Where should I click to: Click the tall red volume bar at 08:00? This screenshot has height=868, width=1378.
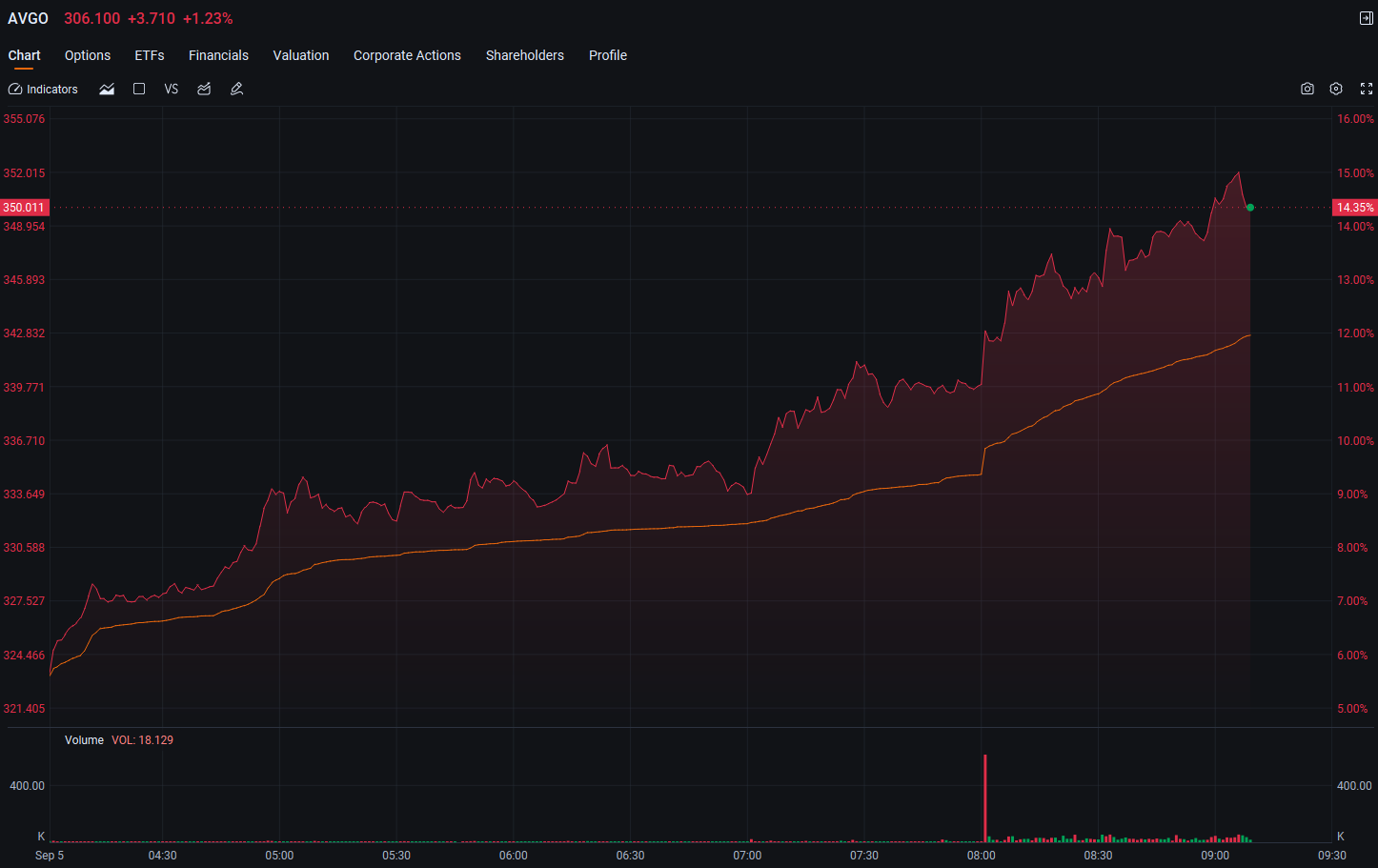[x=985, y=798]
